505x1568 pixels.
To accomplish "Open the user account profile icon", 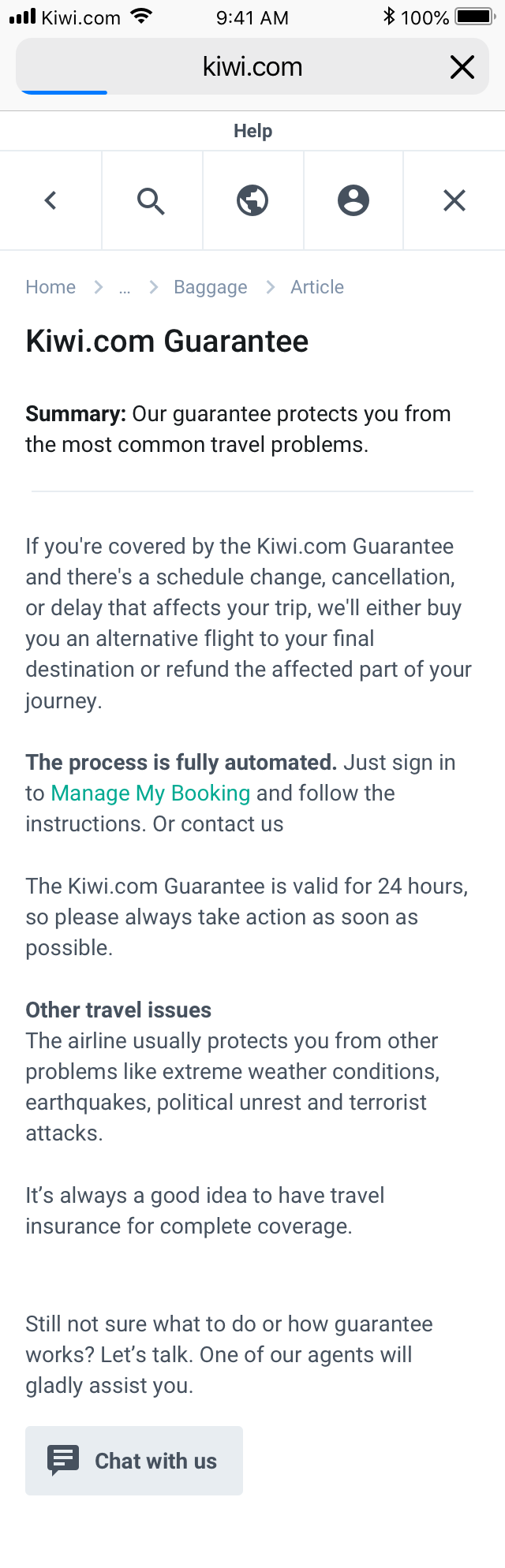I will pos(353,200).
